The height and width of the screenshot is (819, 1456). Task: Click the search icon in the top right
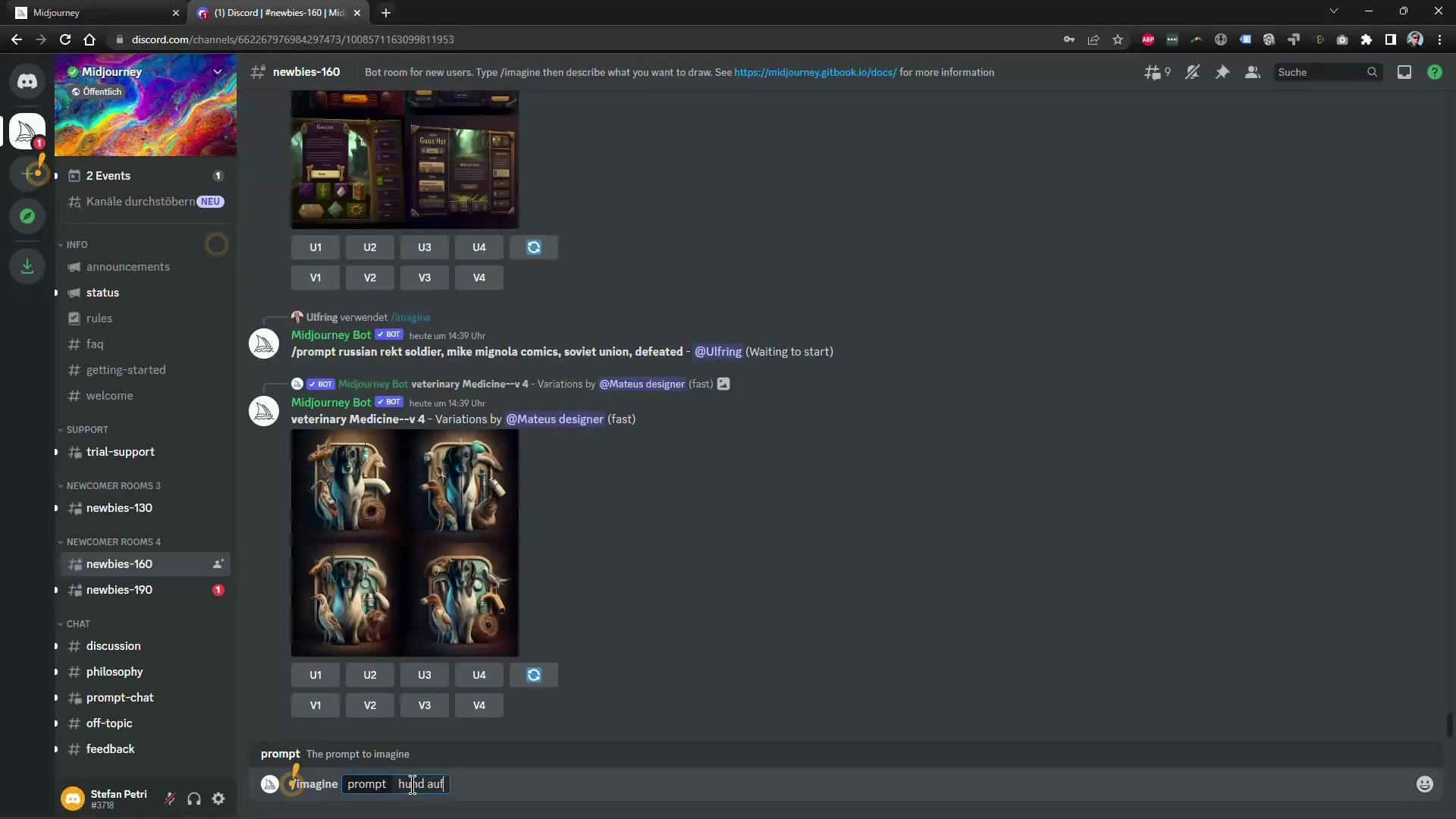(x=1371, y=71)
